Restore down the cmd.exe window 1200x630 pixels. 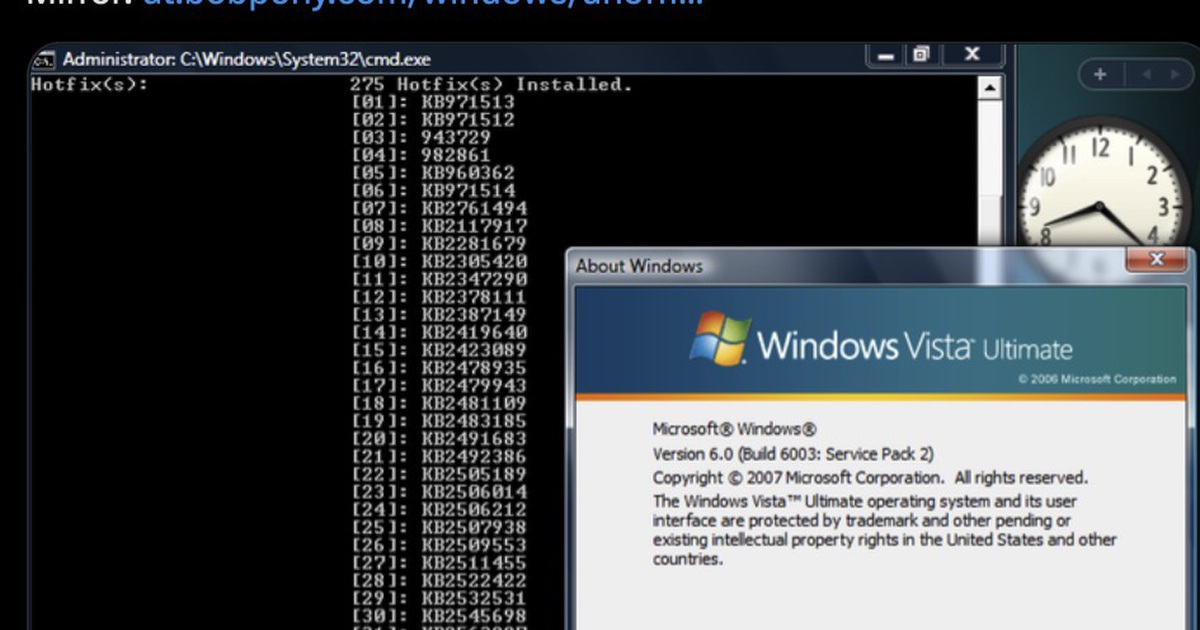(921, 56)
